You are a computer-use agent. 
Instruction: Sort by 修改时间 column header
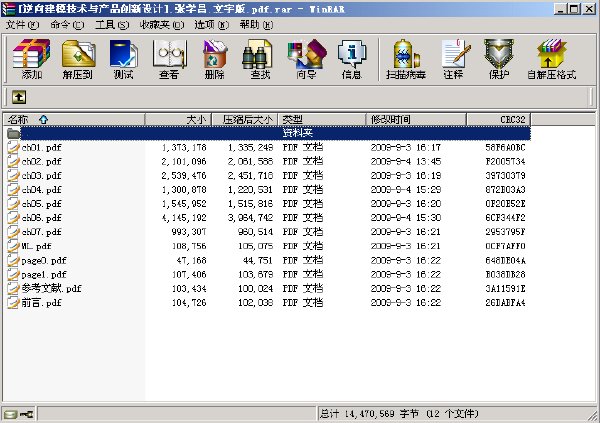pyautogui.click(x=416, y=119)
